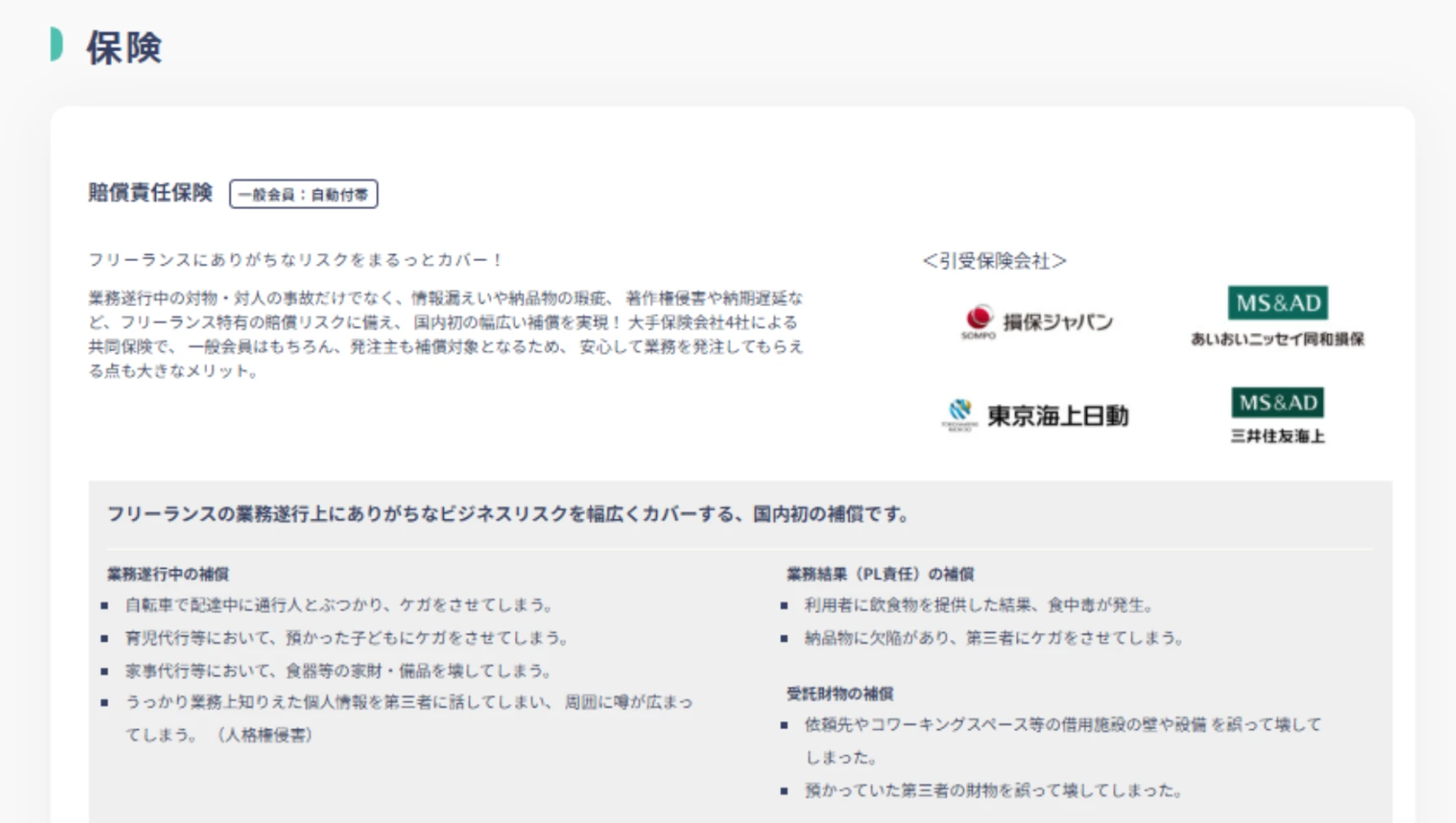Click the 賠償責任保険 section title
This screenshot has width=1456, height=823.
coord(150,193)
